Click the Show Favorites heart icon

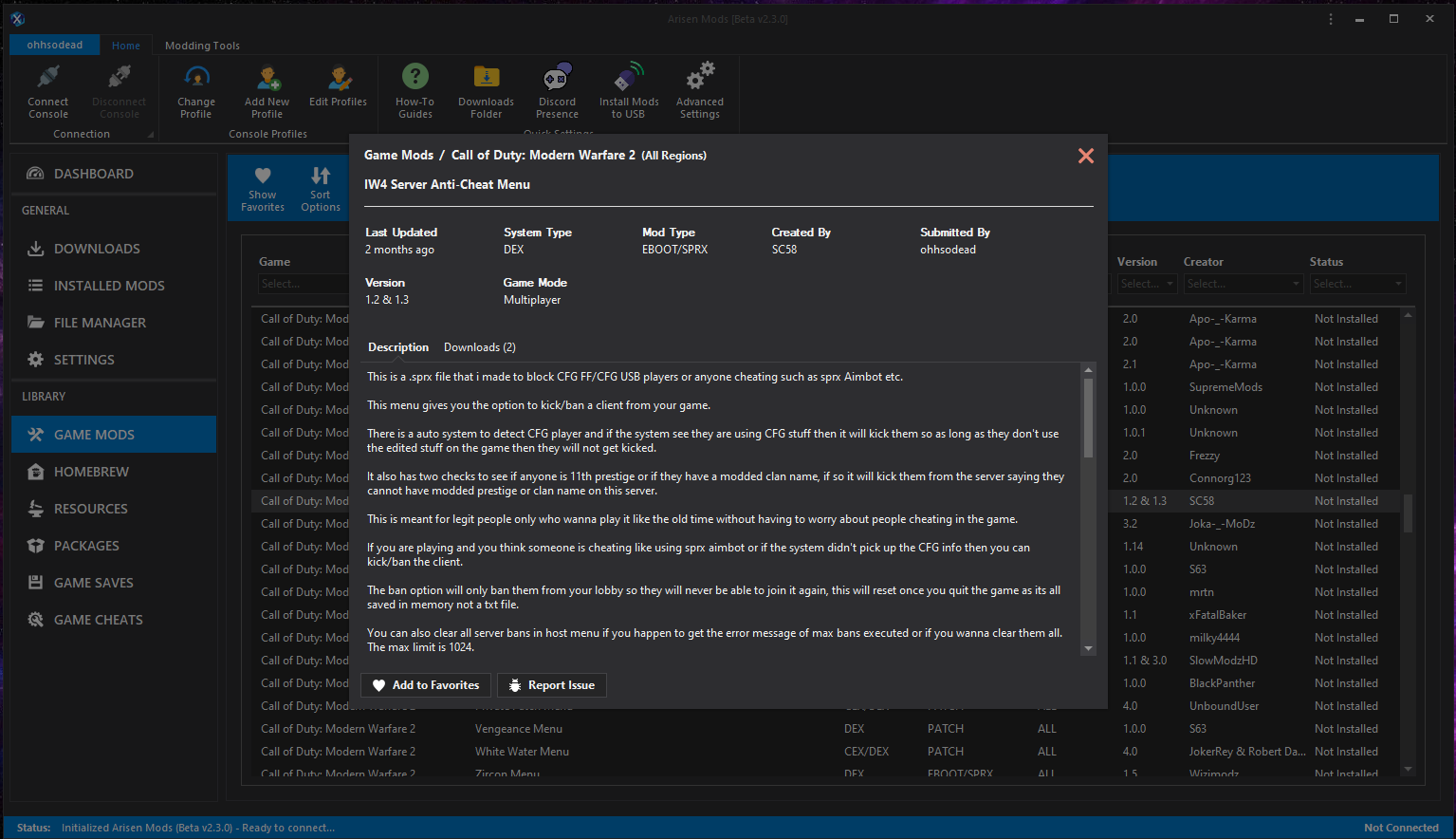[x=263, y=176]
